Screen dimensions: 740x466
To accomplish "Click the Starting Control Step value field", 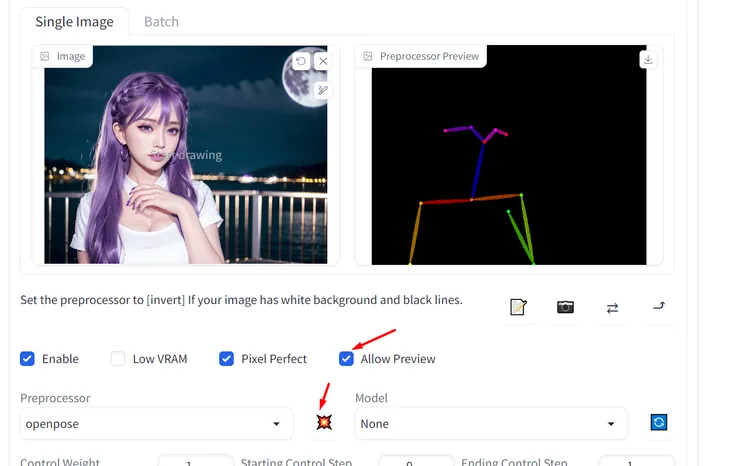I will (x=416, y=461).
